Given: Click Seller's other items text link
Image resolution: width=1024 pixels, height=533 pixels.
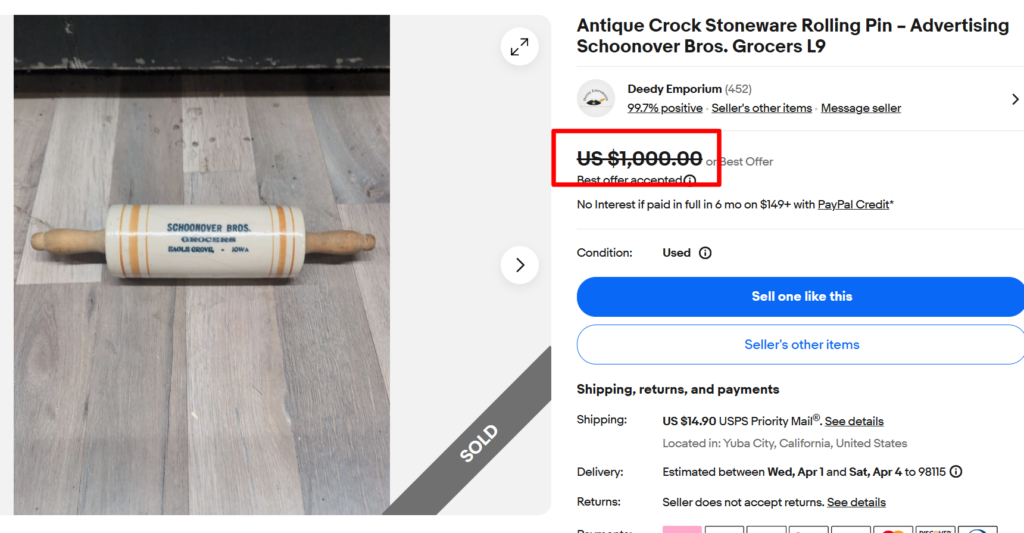Looking at the screenshot, I should 761,108.
